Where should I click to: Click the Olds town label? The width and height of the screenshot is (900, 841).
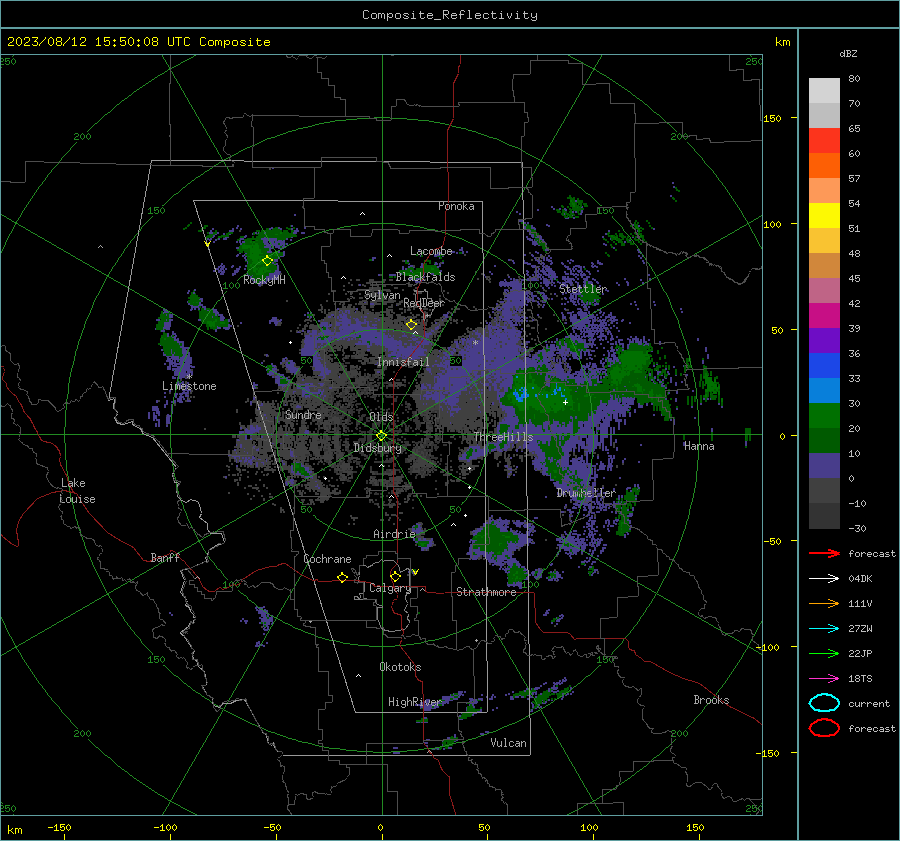click(x=381, y=417)
